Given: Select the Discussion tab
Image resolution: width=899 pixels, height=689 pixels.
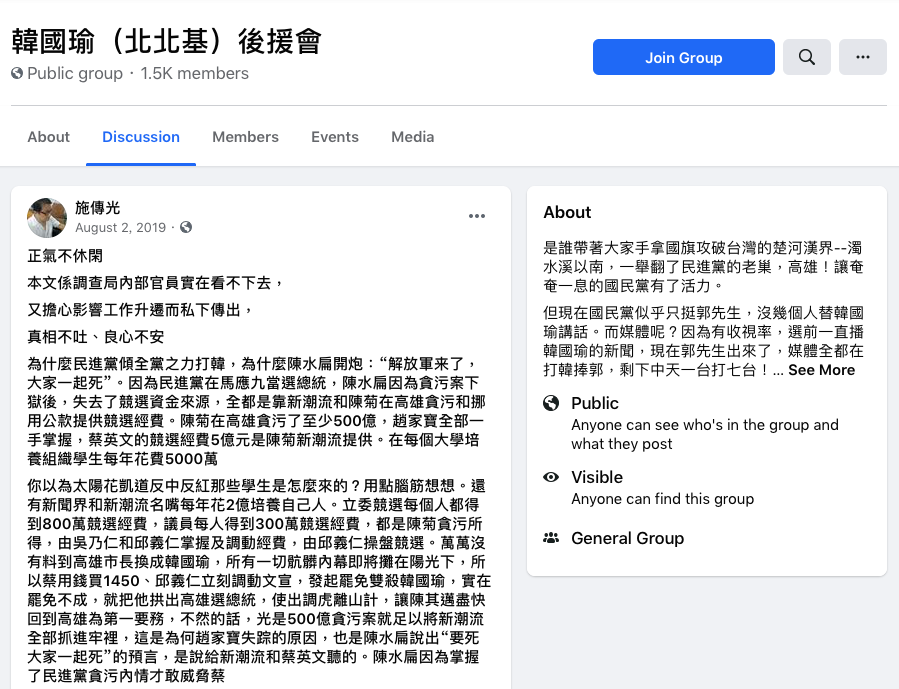Looking at the screenshot, I should pyautogui.click(x=141, y=137).
